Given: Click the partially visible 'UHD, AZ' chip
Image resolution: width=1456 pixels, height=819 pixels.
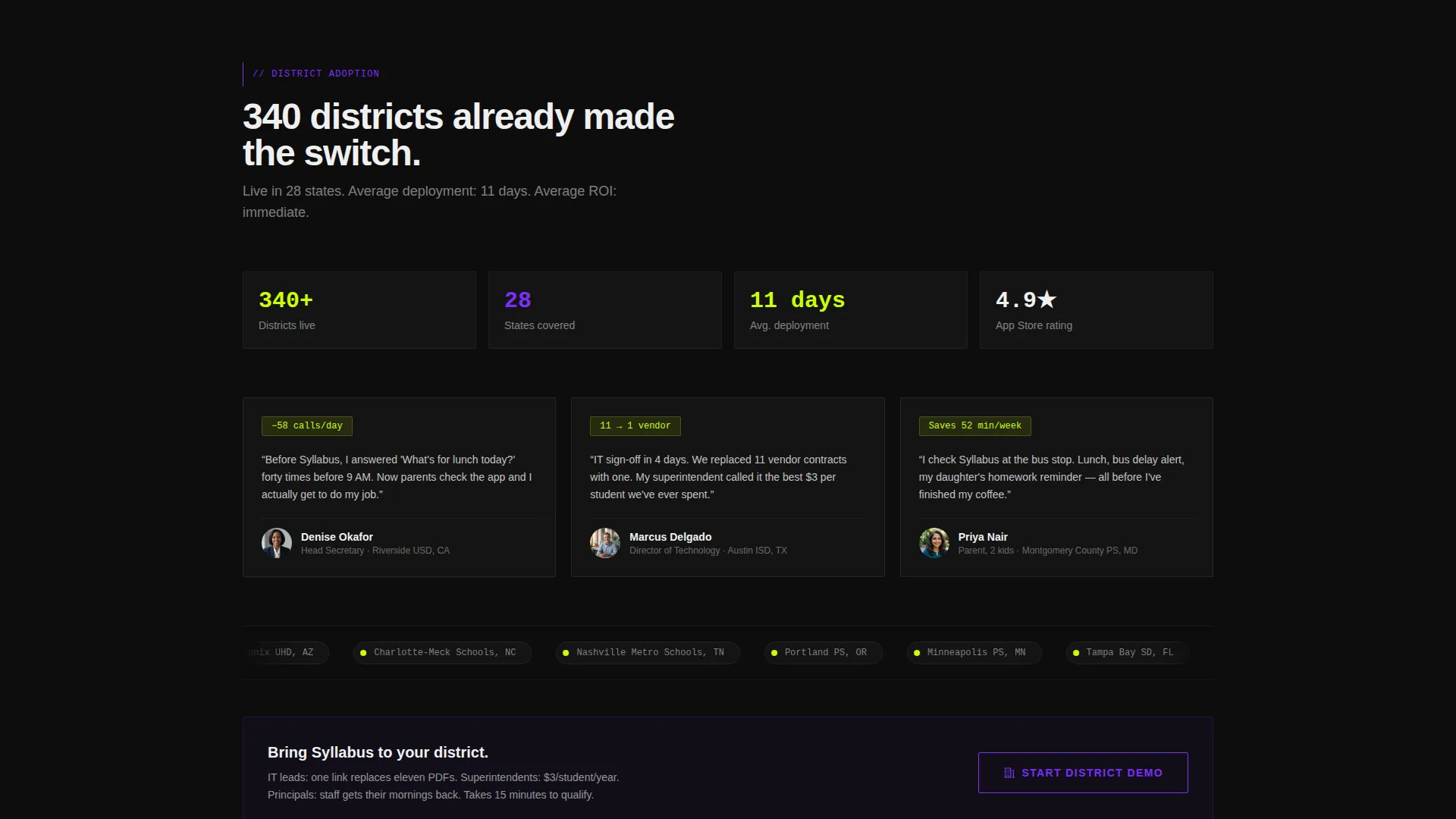Looking at the screenshot, I should click(287, 653).
